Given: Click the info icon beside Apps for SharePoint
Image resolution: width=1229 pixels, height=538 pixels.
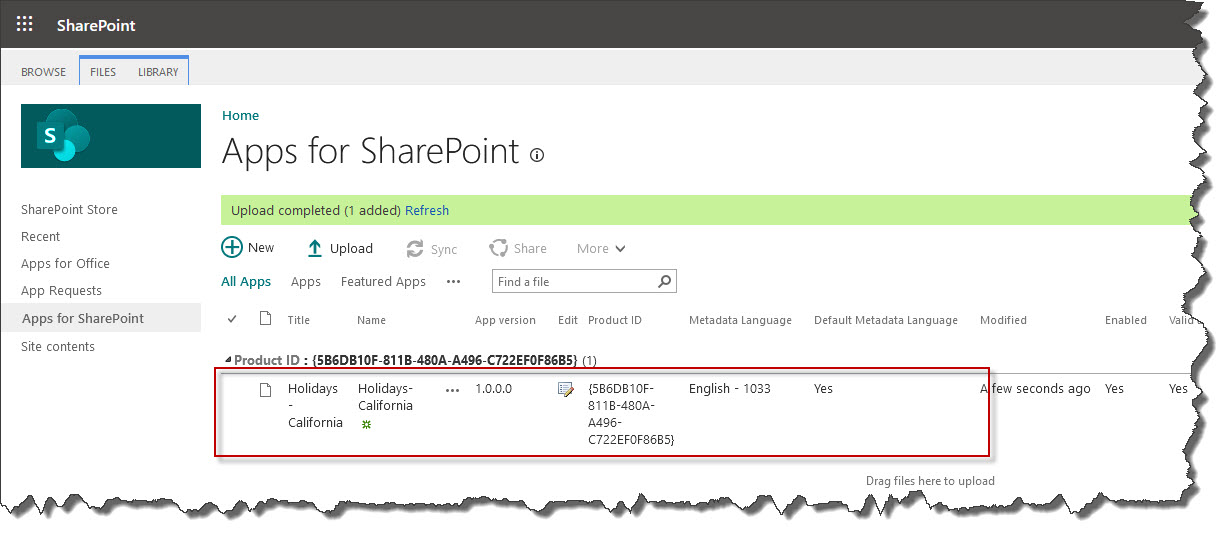Looking at the screenshot, I should click(537, 155).
